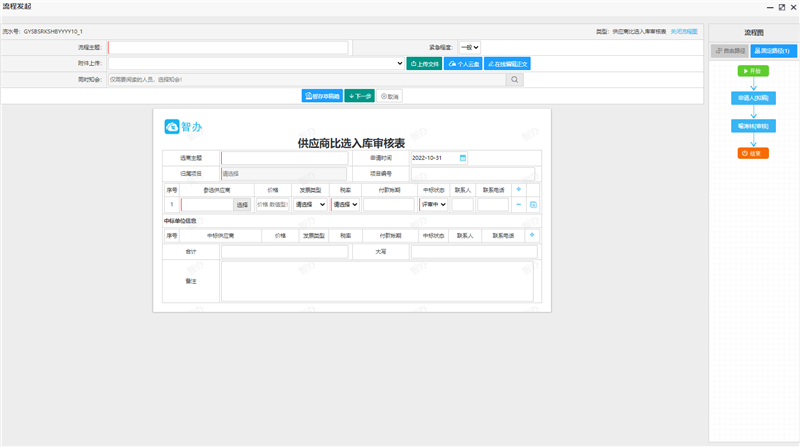The height and width of the screenshot is (447, 800).
Task: Open the 中标状态 dropdown in row 1
Action: (x=434, y=204)
